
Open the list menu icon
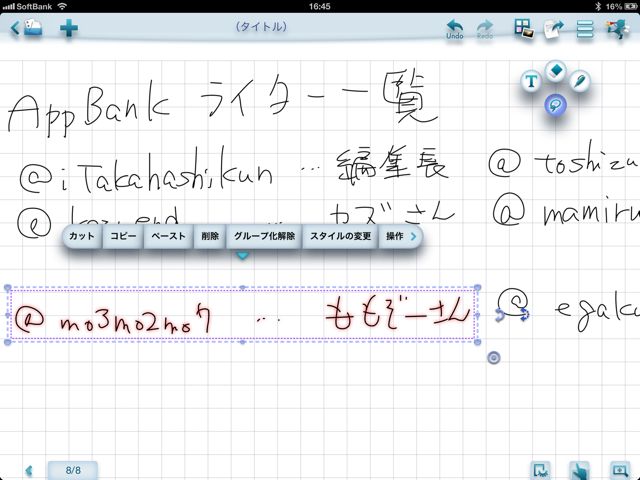click(x=585, y=29)
